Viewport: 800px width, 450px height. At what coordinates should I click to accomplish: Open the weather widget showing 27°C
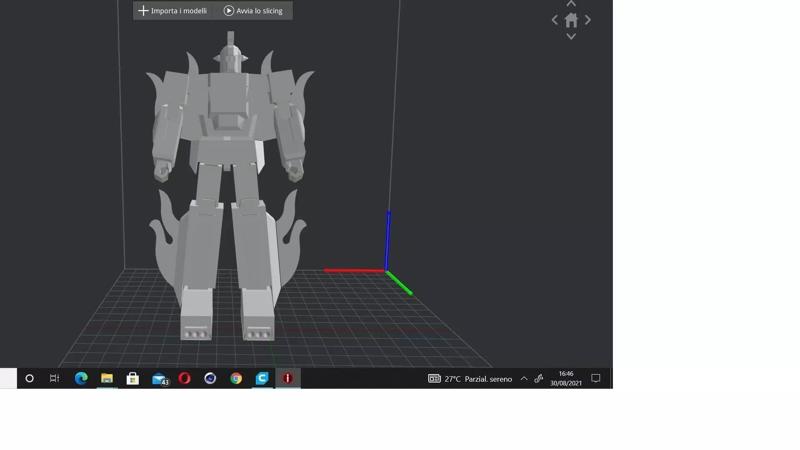pyautogui.click(x=470, y=379)
